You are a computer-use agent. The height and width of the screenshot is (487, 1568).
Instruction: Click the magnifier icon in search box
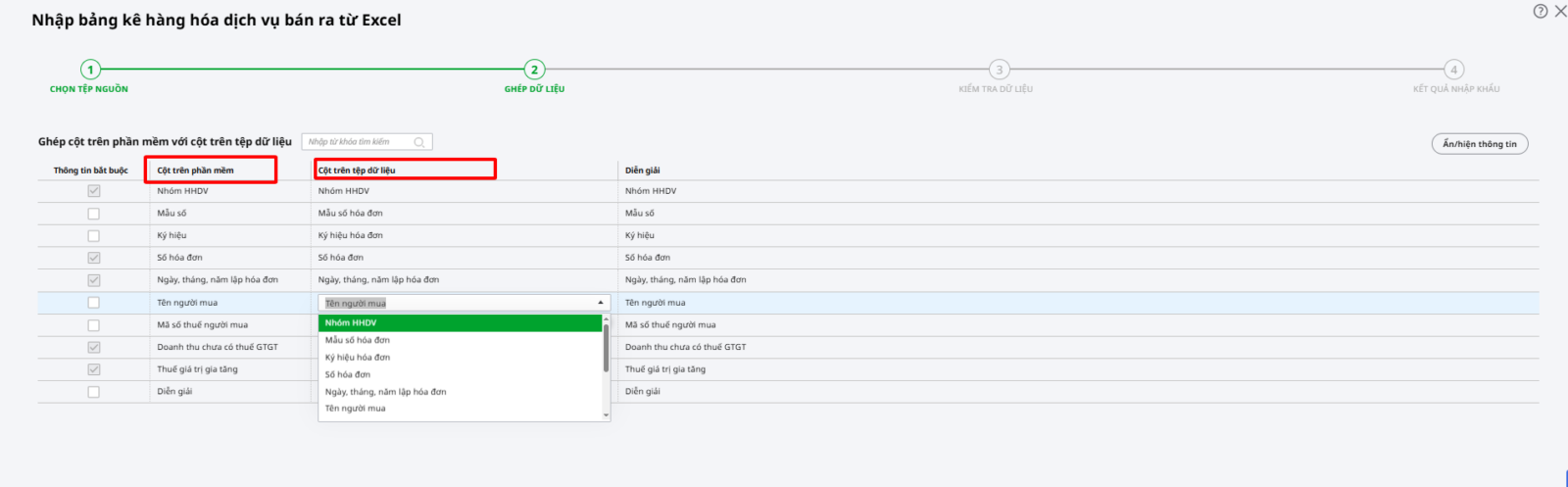coord(419,142)
